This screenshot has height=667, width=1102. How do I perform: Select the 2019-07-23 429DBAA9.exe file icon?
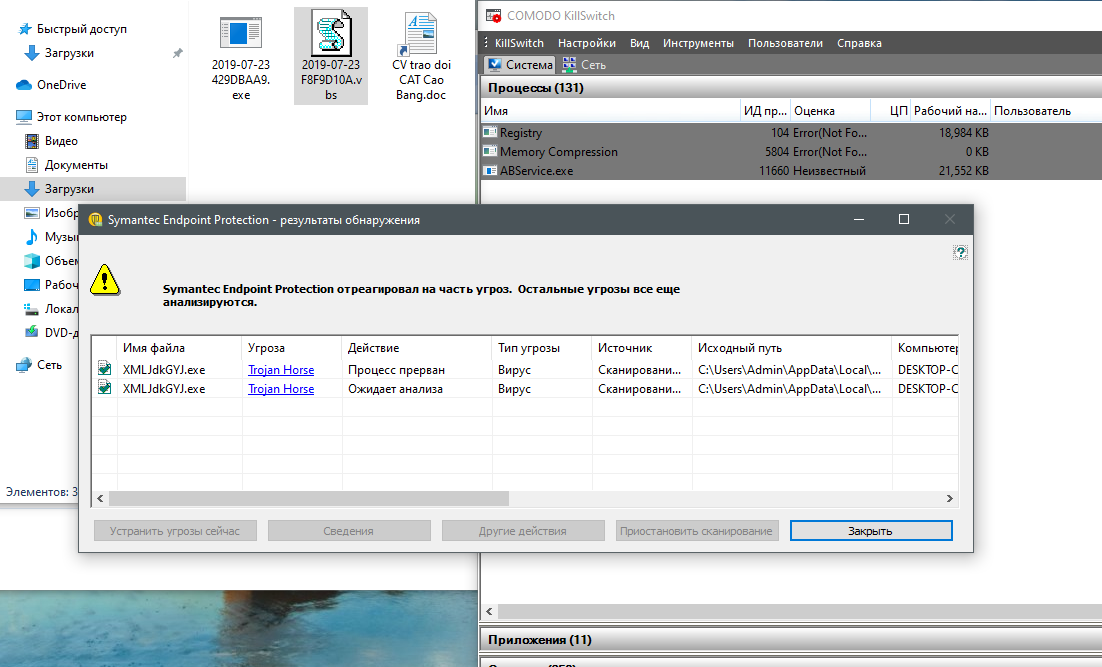tap(240, 33)
